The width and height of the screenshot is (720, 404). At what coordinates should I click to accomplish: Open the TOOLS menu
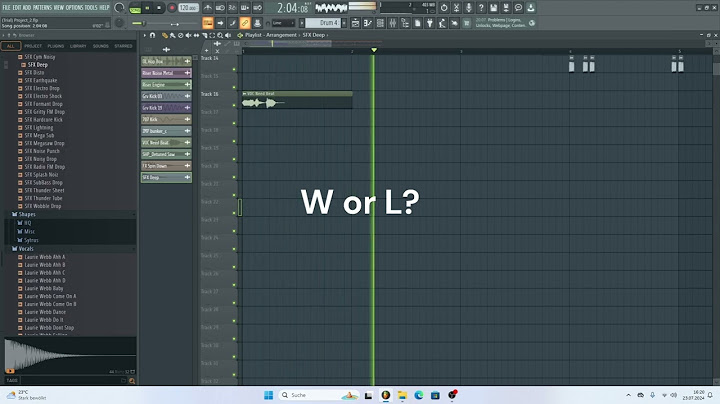[91, 7]
